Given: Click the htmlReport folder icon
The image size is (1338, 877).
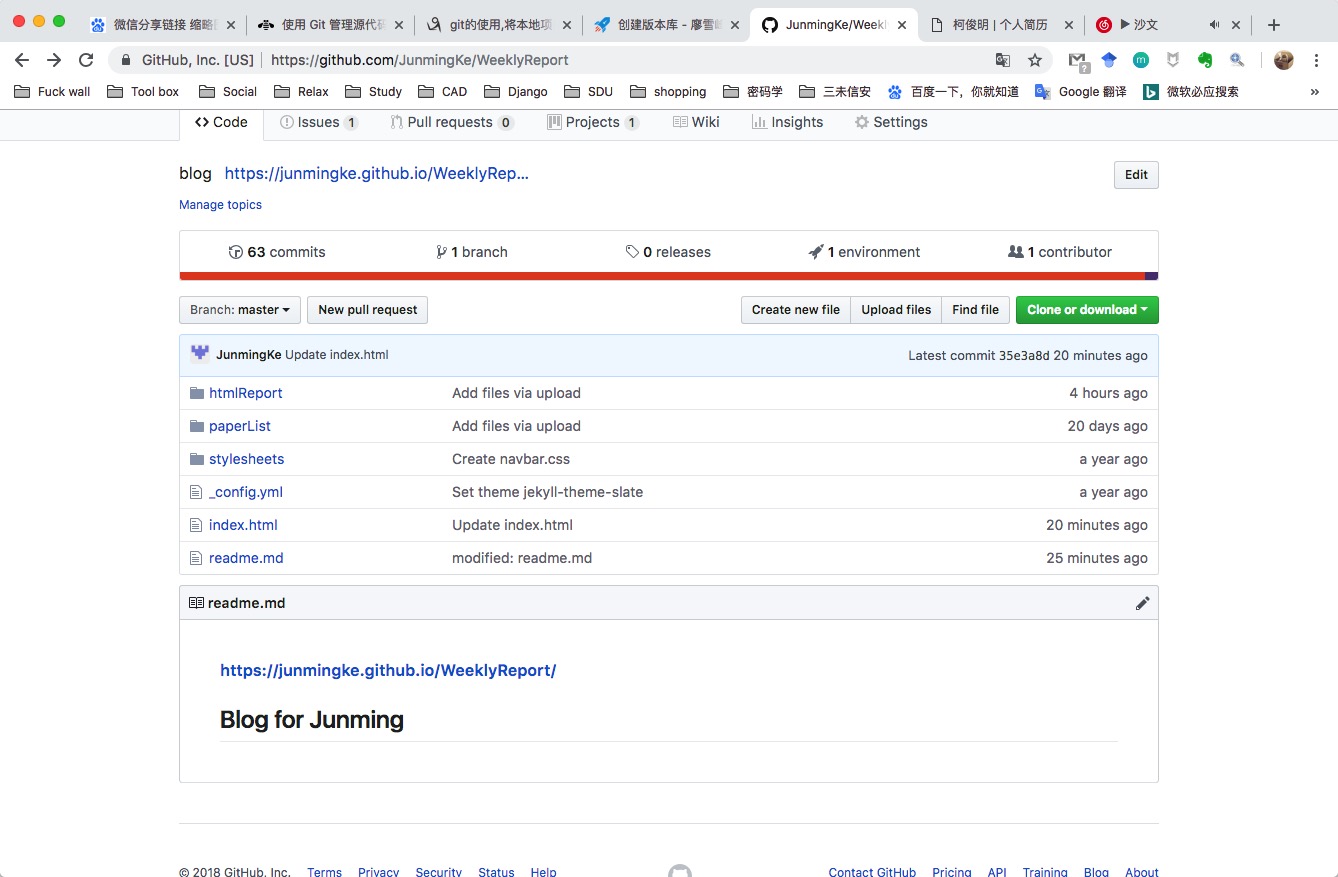Looking at the screenshot, I should [197, 393].
